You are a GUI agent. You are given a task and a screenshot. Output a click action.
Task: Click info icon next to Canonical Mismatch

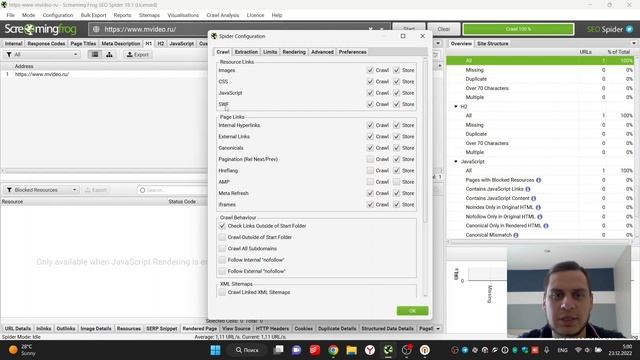click(516, 235)
